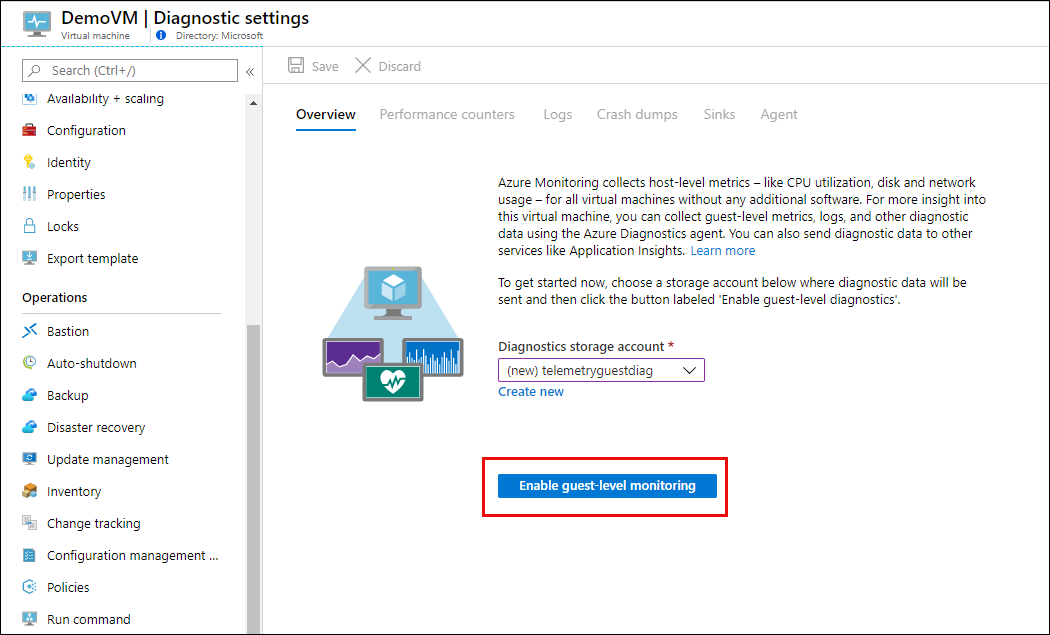1050x635 pixels.
Task: Click the directory info icon
Action: click(161, 35)
